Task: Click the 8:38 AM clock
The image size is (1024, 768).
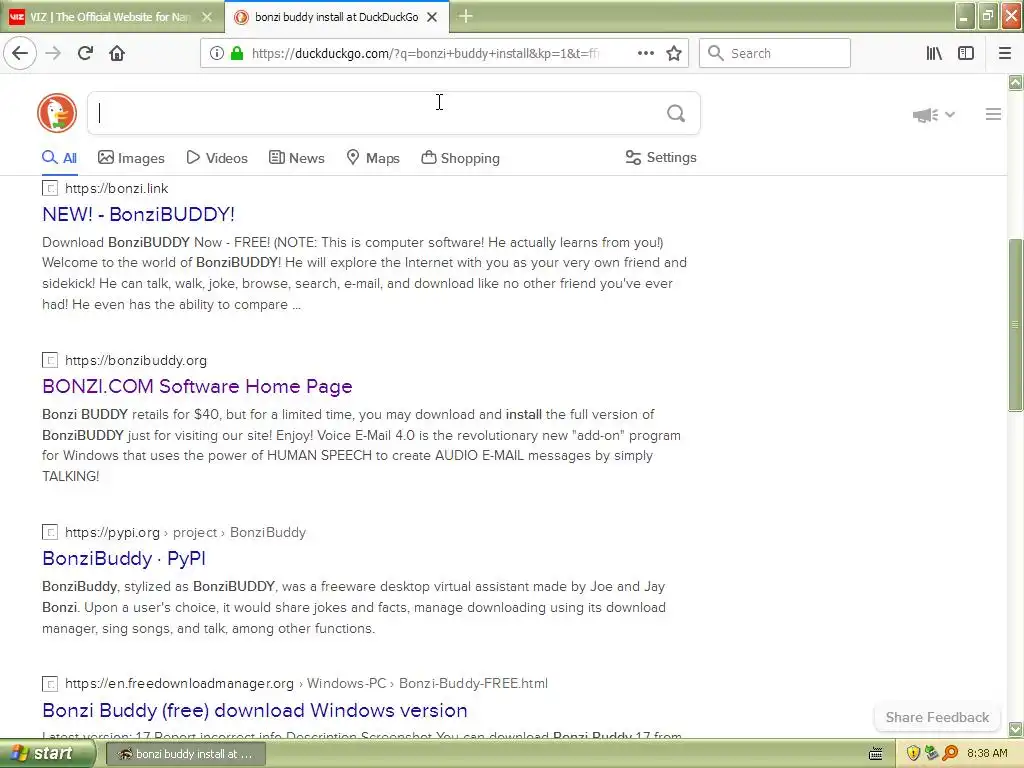Action: point(987,754)
